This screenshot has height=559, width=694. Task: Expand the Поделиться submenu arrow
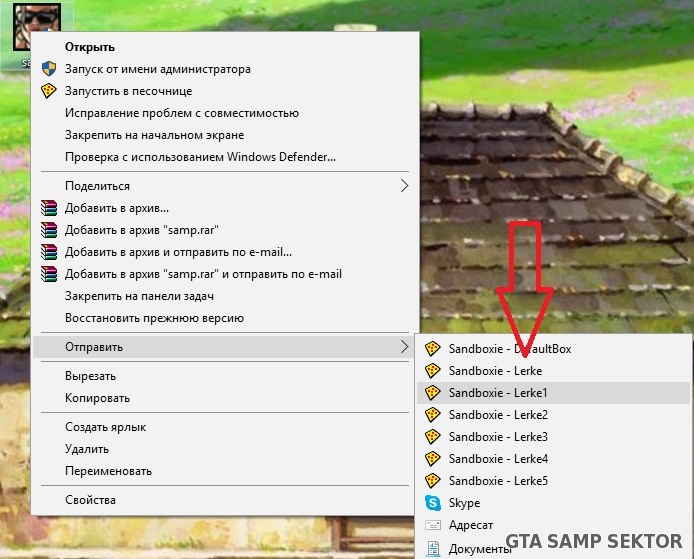pos(404,186)
